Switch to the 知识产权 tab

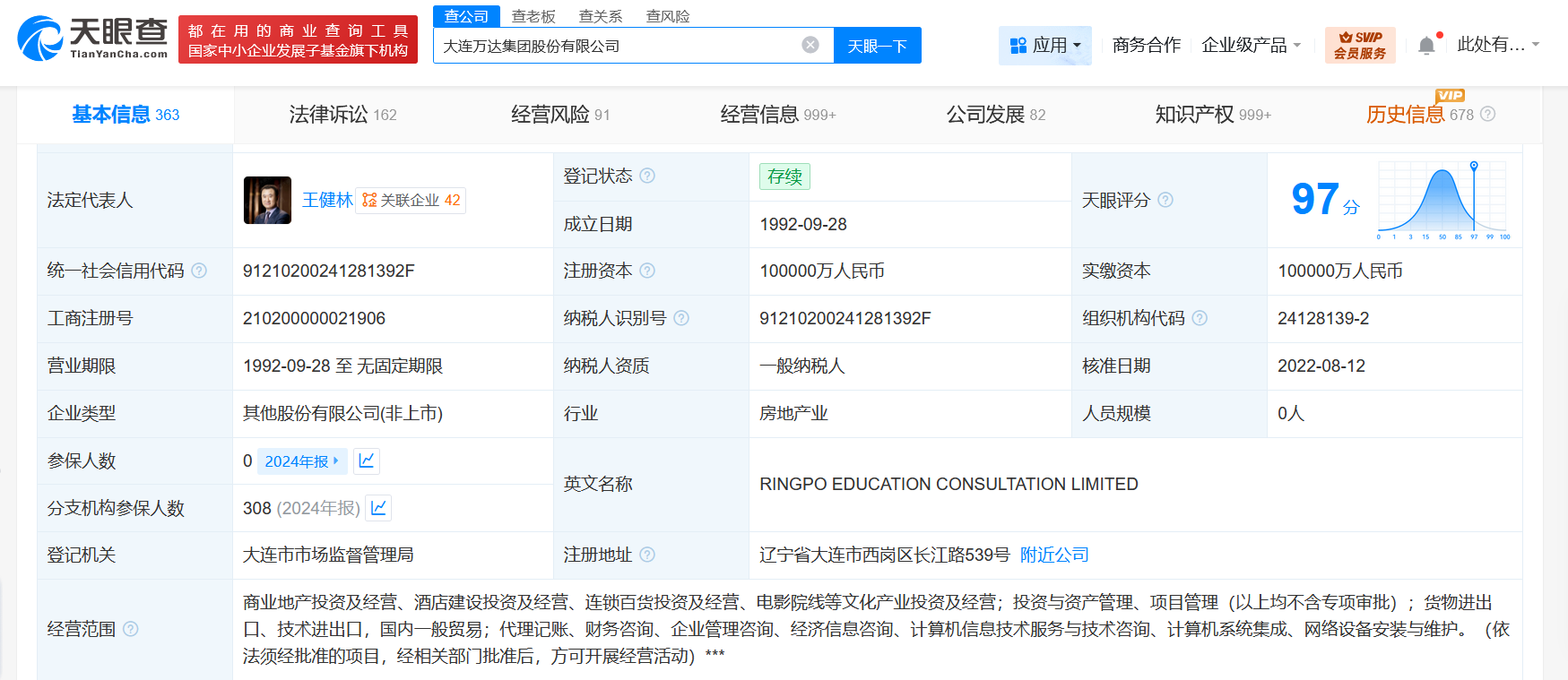1213,115
